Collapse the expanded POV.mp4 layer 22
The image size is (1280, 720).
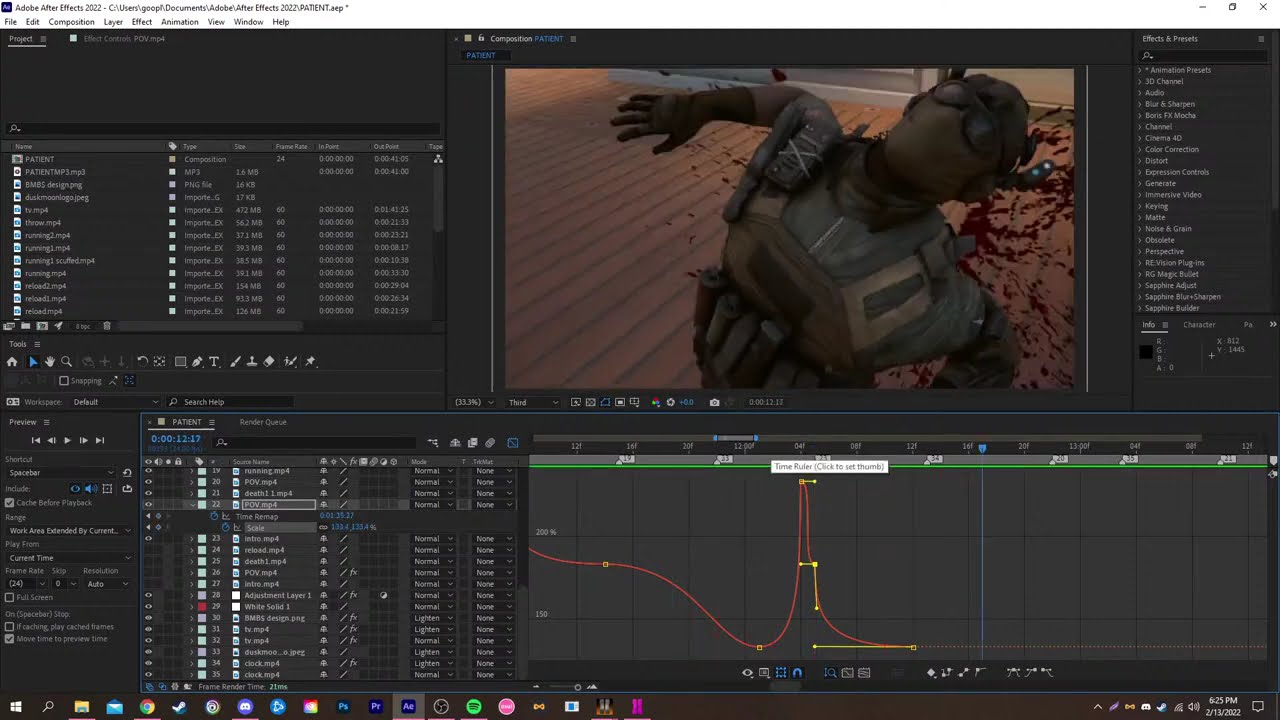tap(192, 505)
